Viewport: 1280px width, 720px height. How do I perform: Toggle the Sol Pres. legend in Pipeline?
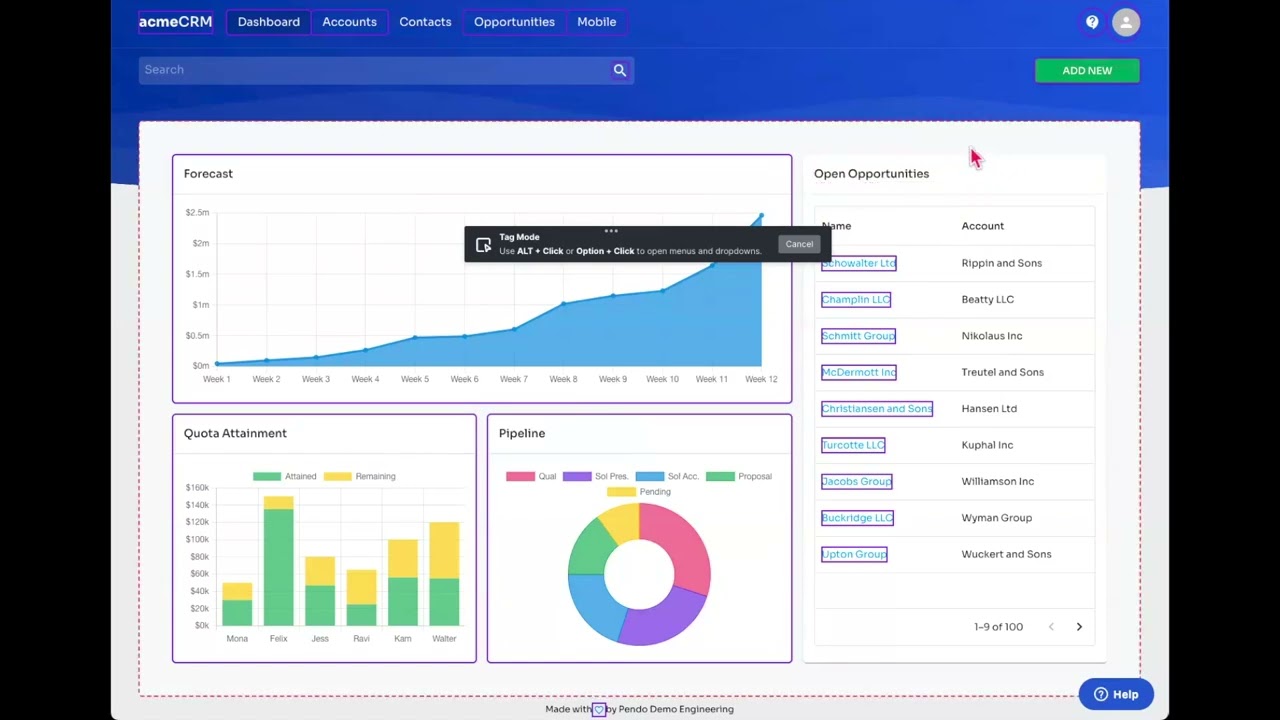click(x=595, y=476)
